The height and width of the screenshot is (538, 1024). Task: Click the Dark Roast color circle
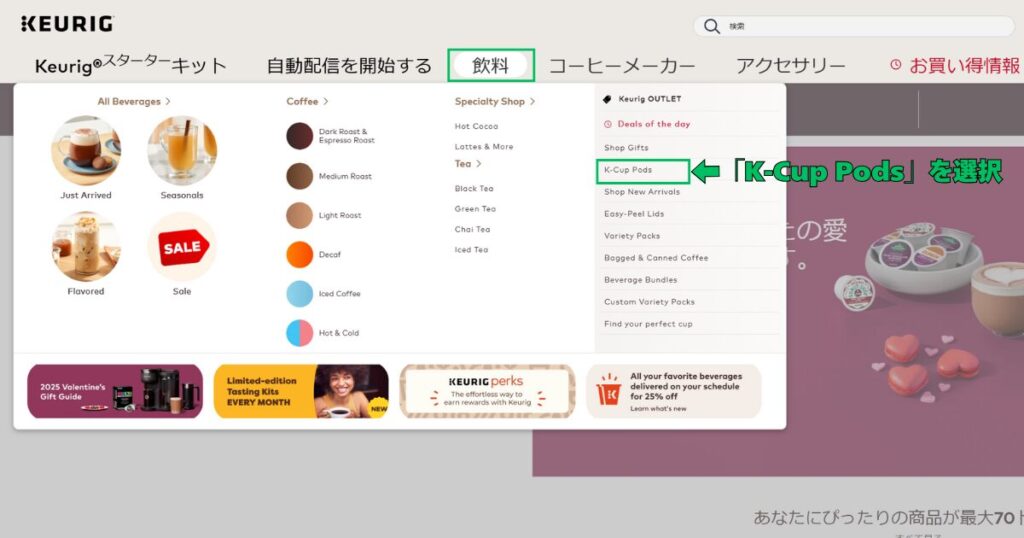[300, 136]
